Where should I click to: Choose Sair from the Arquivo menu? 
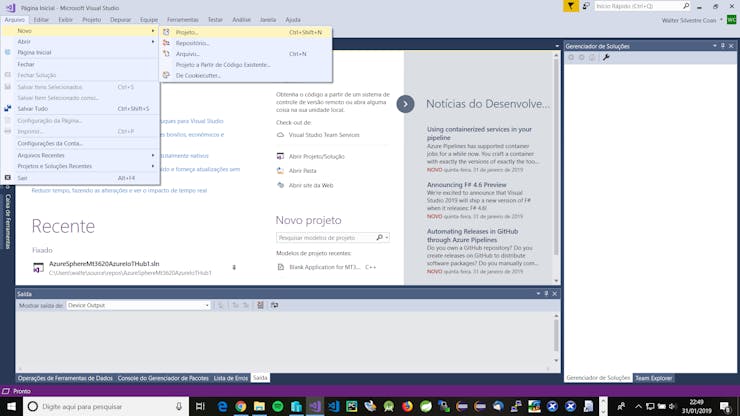point(80,178)
